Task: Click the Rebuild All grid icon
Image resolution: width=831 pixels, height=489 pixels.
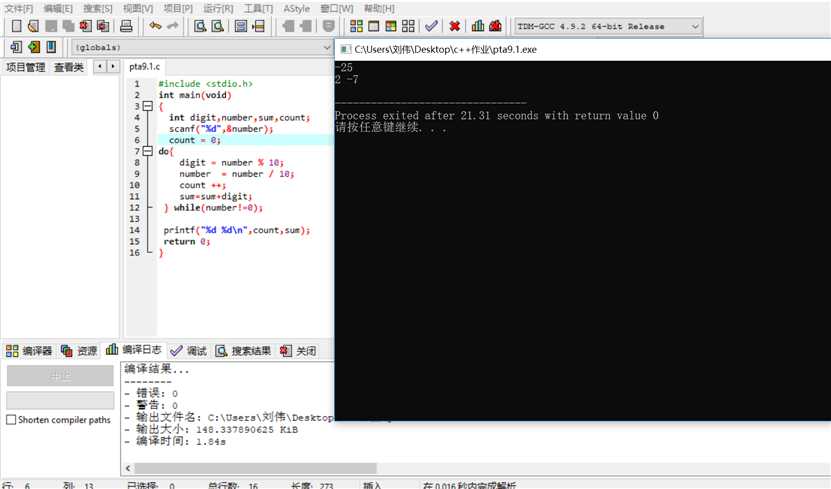Action: [x=408, y=26]
